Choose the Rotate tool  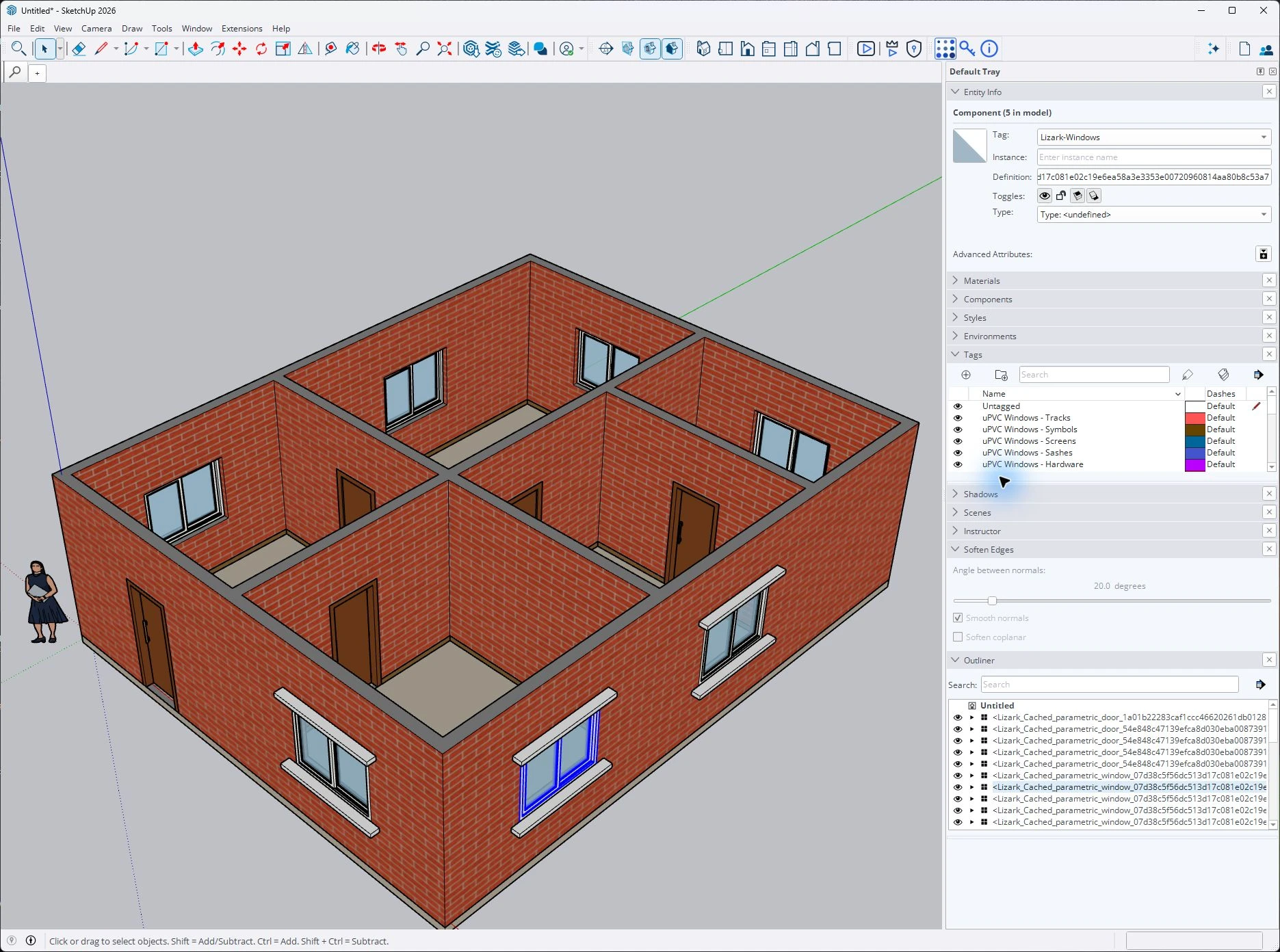coord(261,49)
